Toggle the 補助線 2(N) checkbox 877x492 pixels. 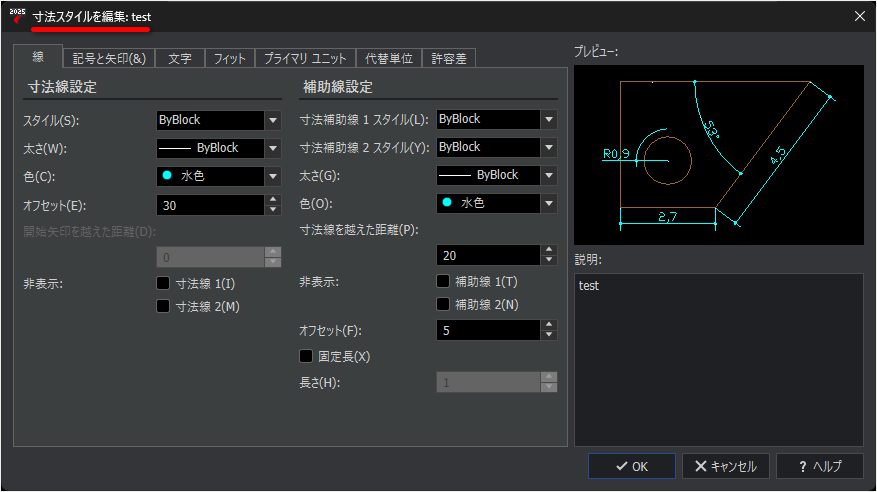click(443, 304)
